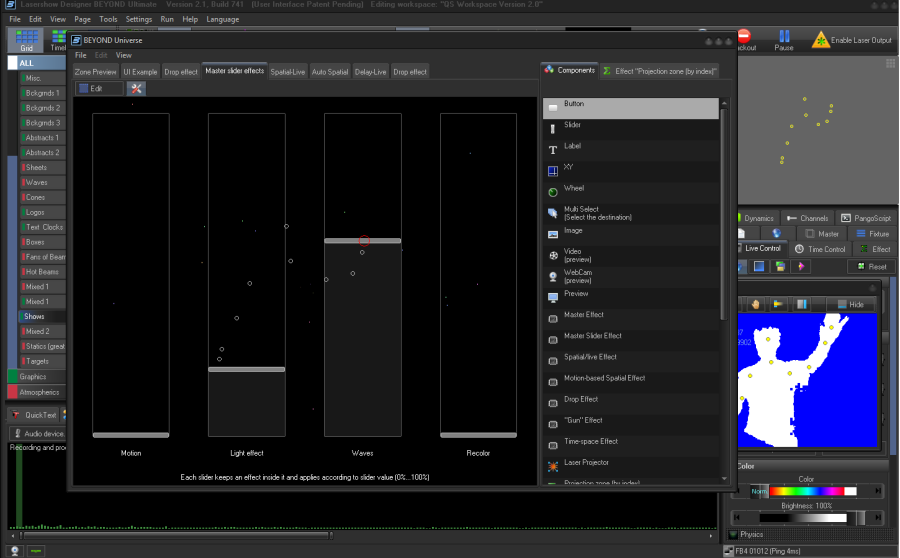Image resolution: width=900 pixels, height=558 pixels.
Task: Select the Wheel component icon
Action: [x=552, y=190]
